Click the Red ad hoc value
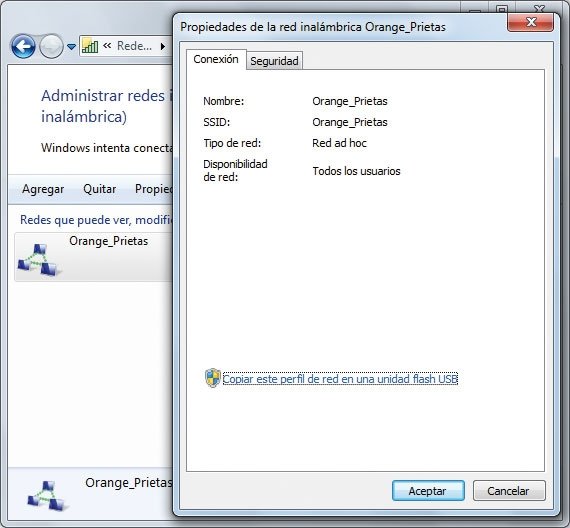570x528 pixels. (339, 143)
